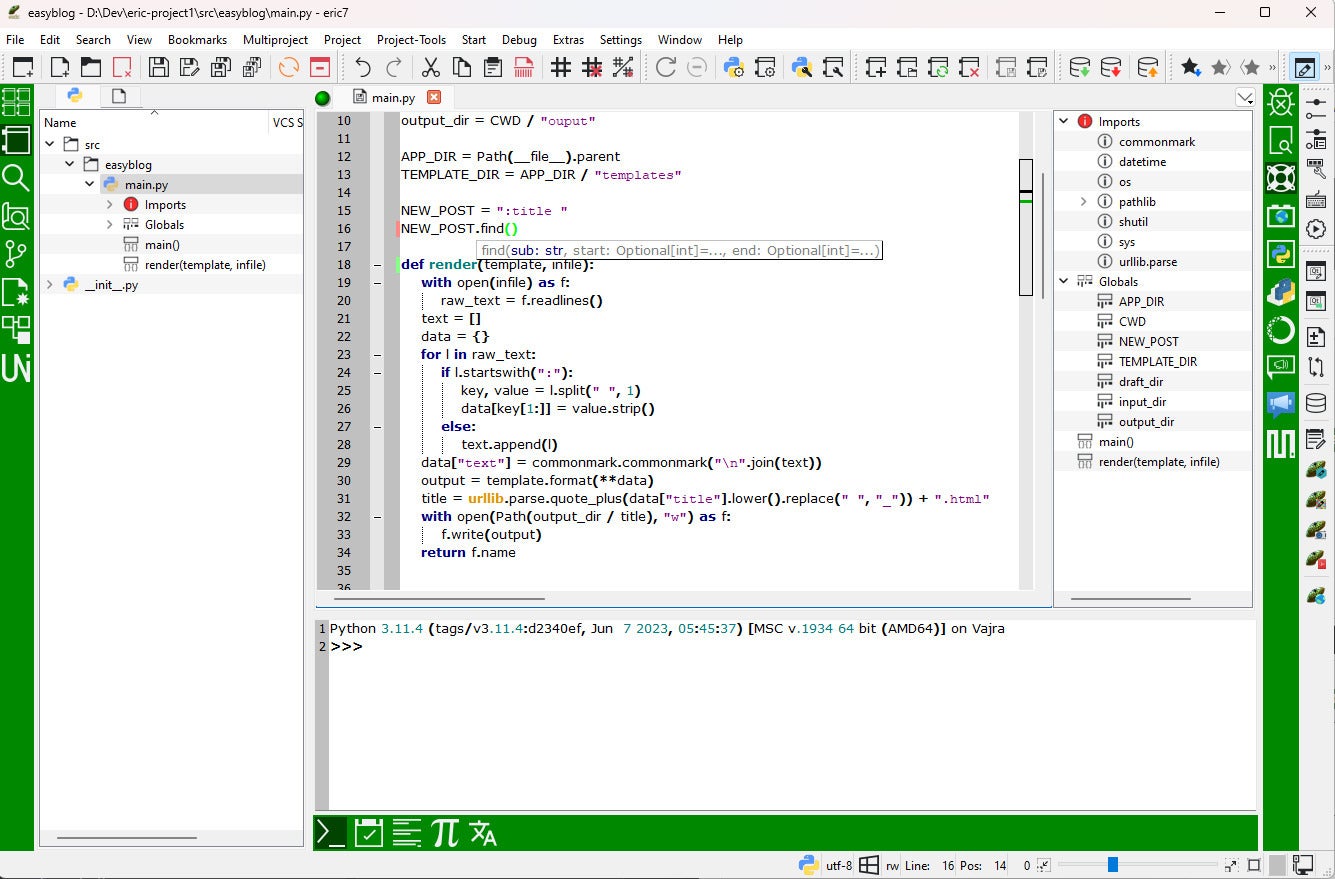
Task: Collapse Globals in the right outline panel
Action: tap(1064, 281)
